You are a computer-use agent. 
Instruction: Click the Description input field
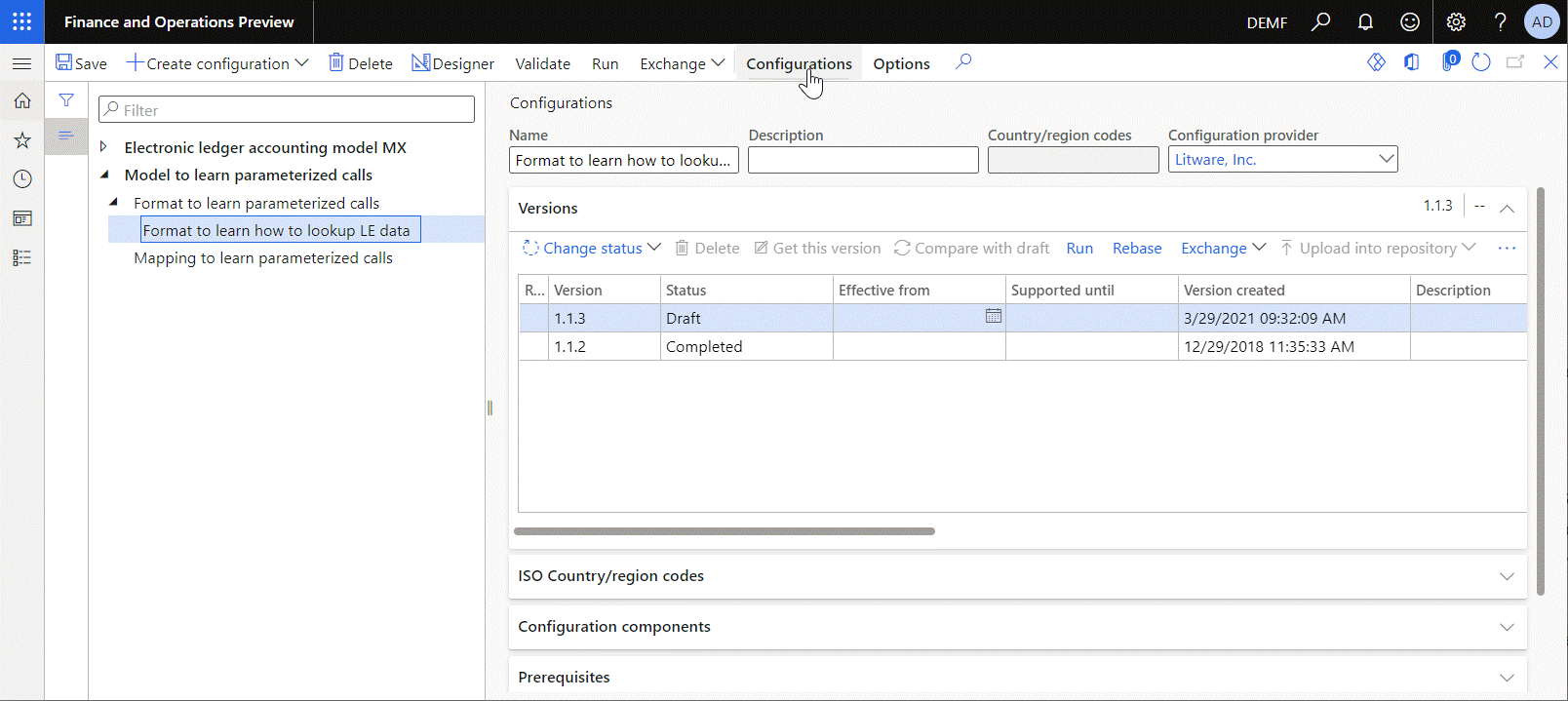[x=863, y=160]
